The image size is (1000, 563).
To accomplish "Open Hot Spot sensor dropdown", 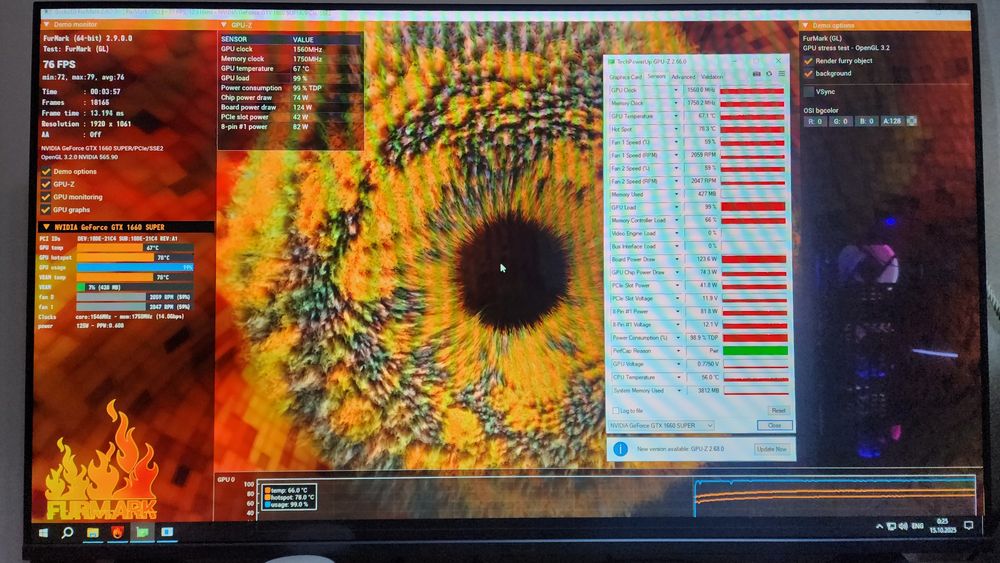I will point(676,129).
